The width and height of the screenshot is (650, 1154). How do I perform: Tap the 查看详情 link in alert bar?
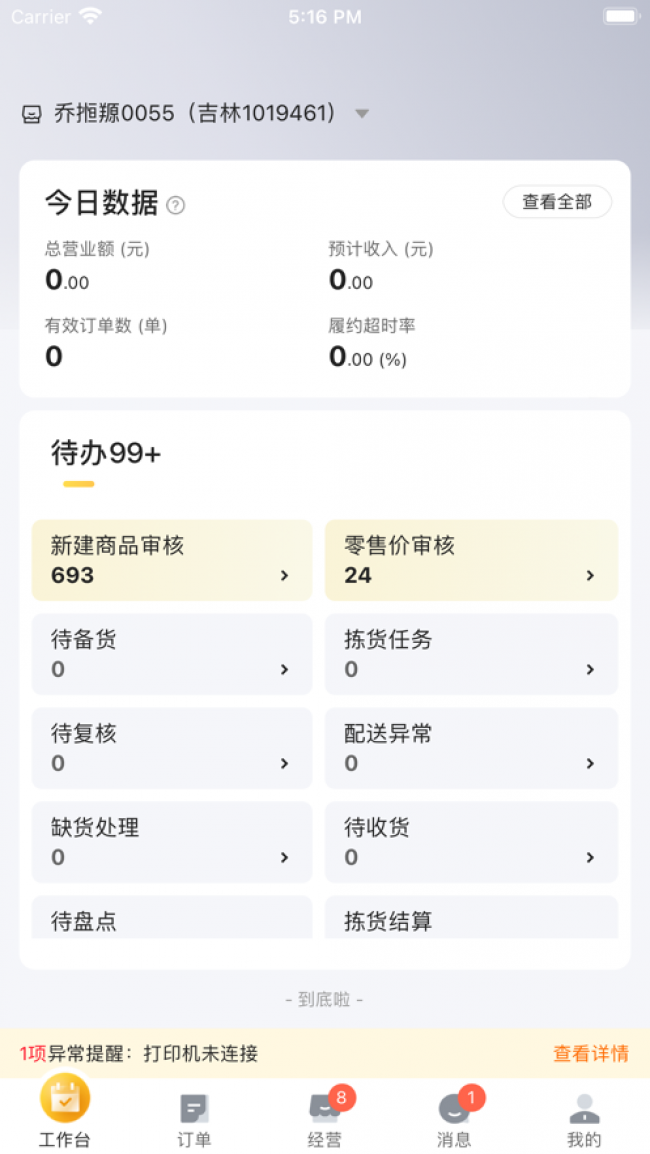[x=590, y=1053]
